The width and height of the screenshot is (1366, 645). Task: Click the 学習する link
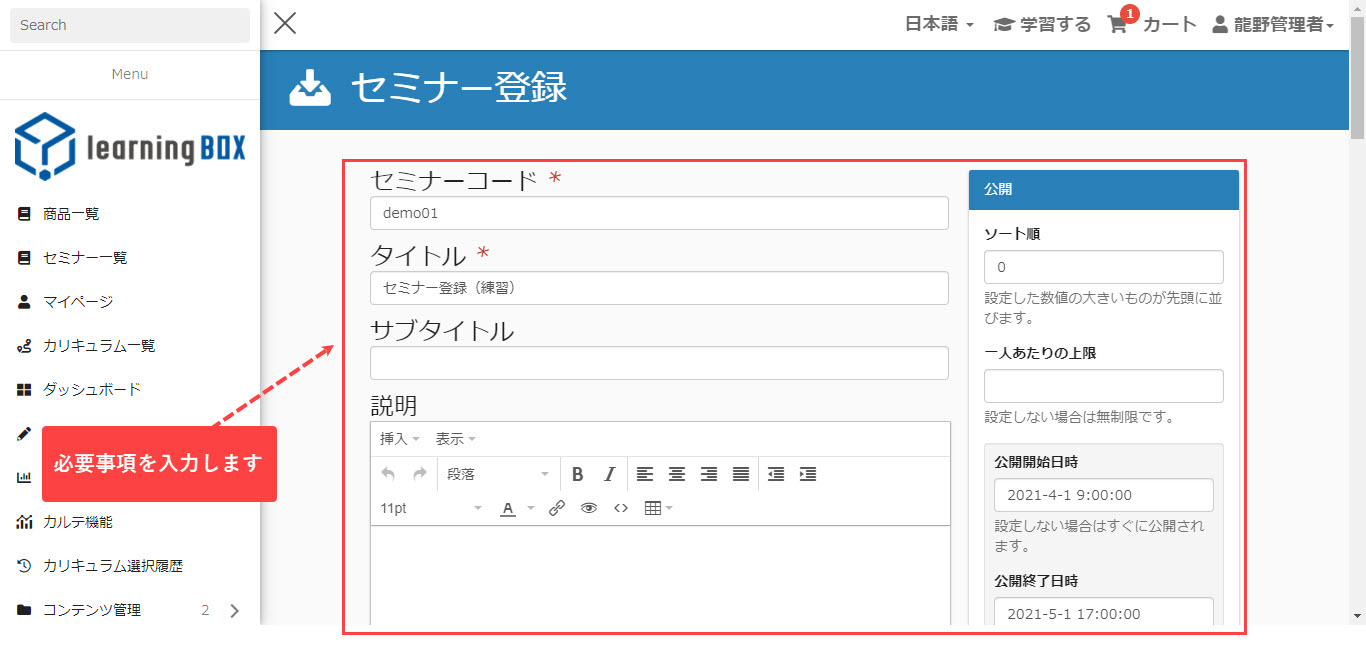coord(1042,25)
